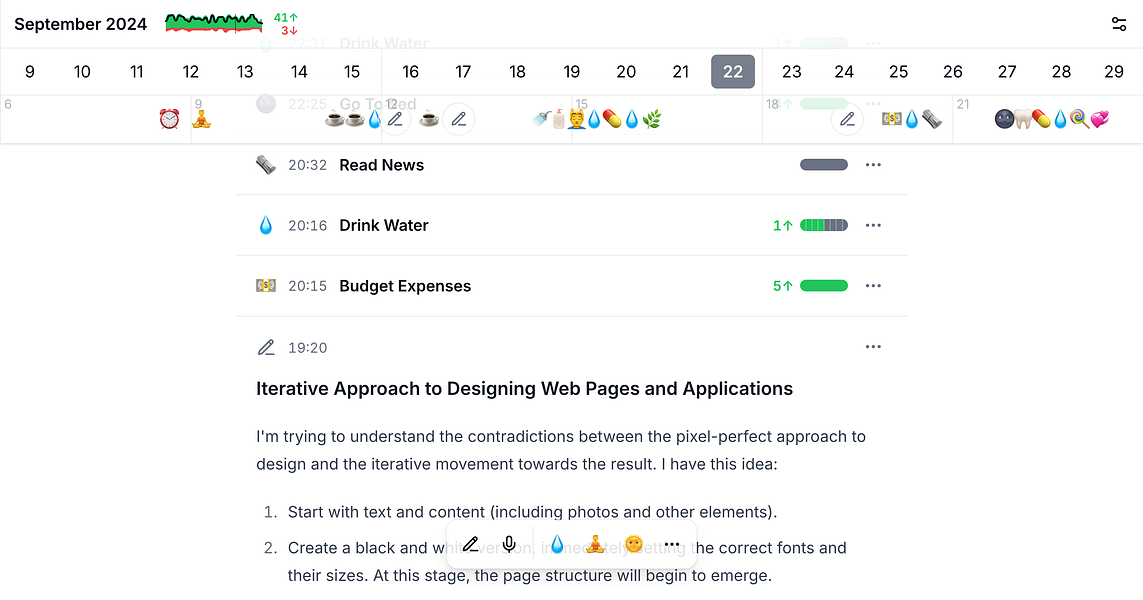Click the lollipop emoji in timeline

pos(1080,119)
